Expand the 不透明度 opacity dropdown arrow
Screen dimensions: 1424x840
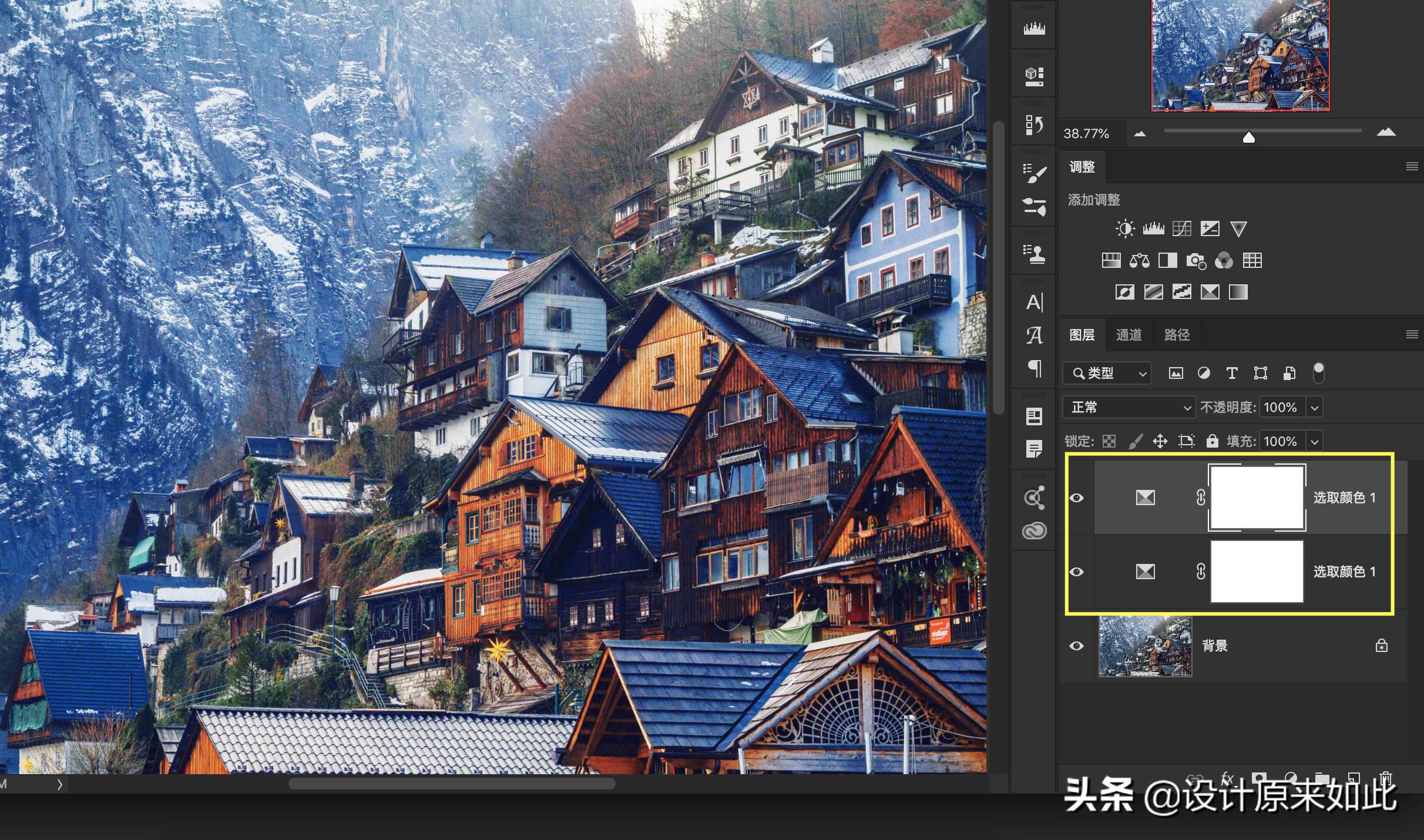tap(1315, 407)
